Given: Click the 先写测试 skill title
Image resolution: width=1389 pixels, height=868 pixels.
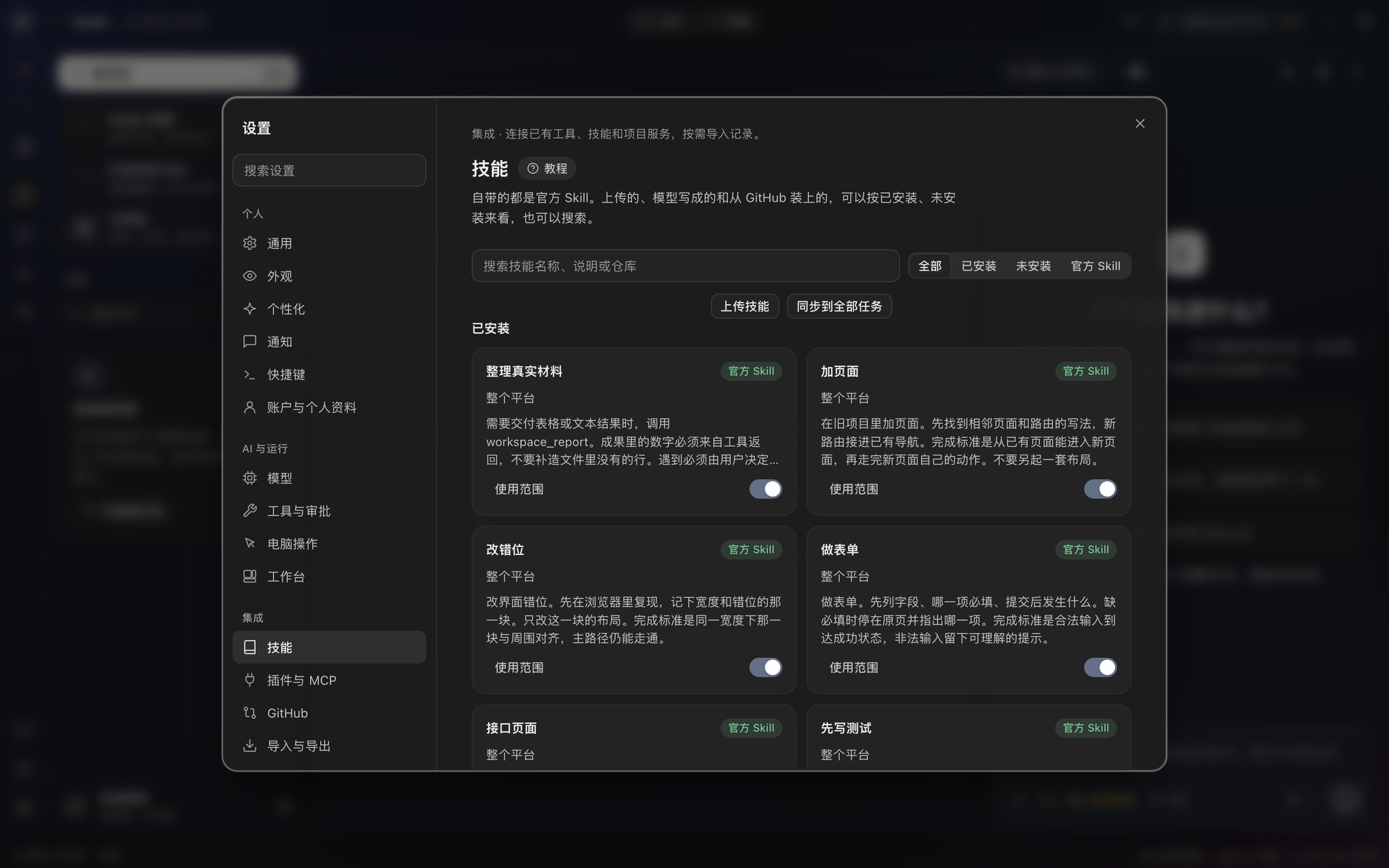Looking at the screenshot, I should tap(846, 728).
